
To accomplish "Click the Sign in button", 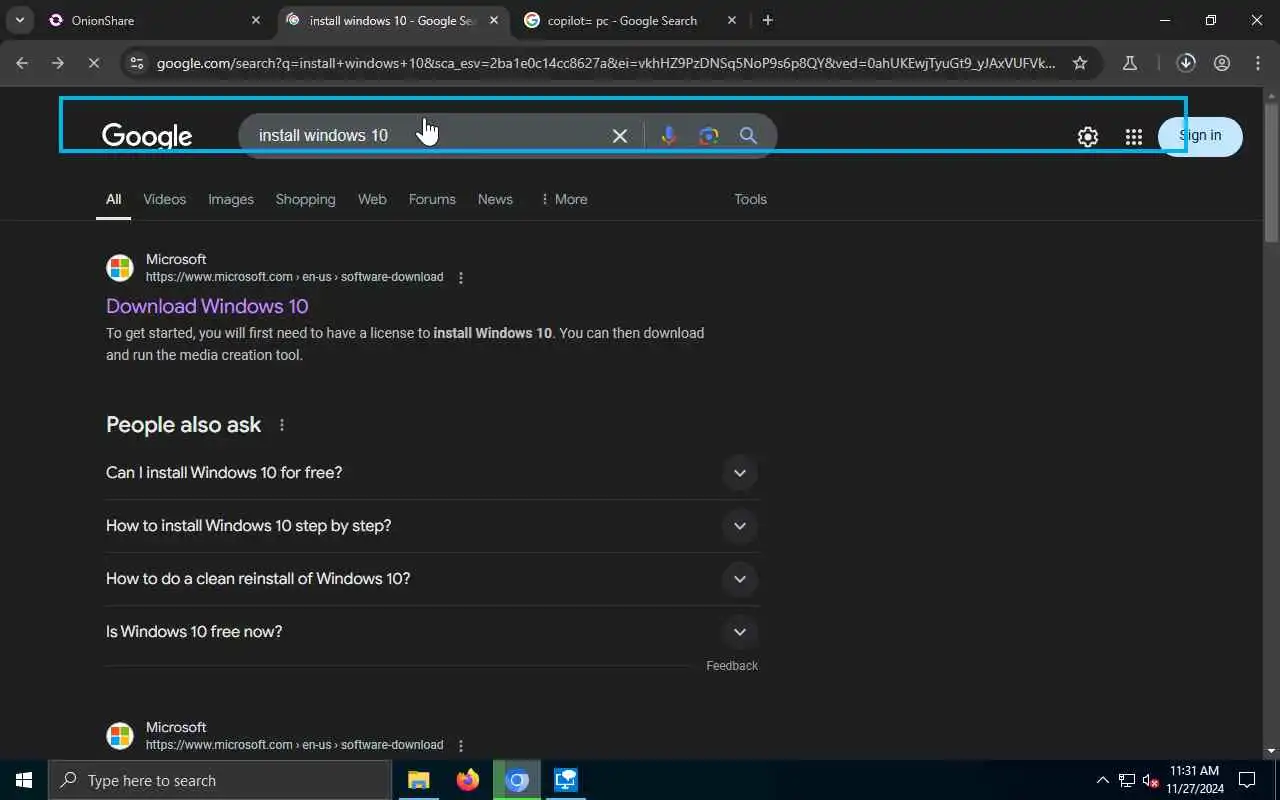I will click(1200, 136).
